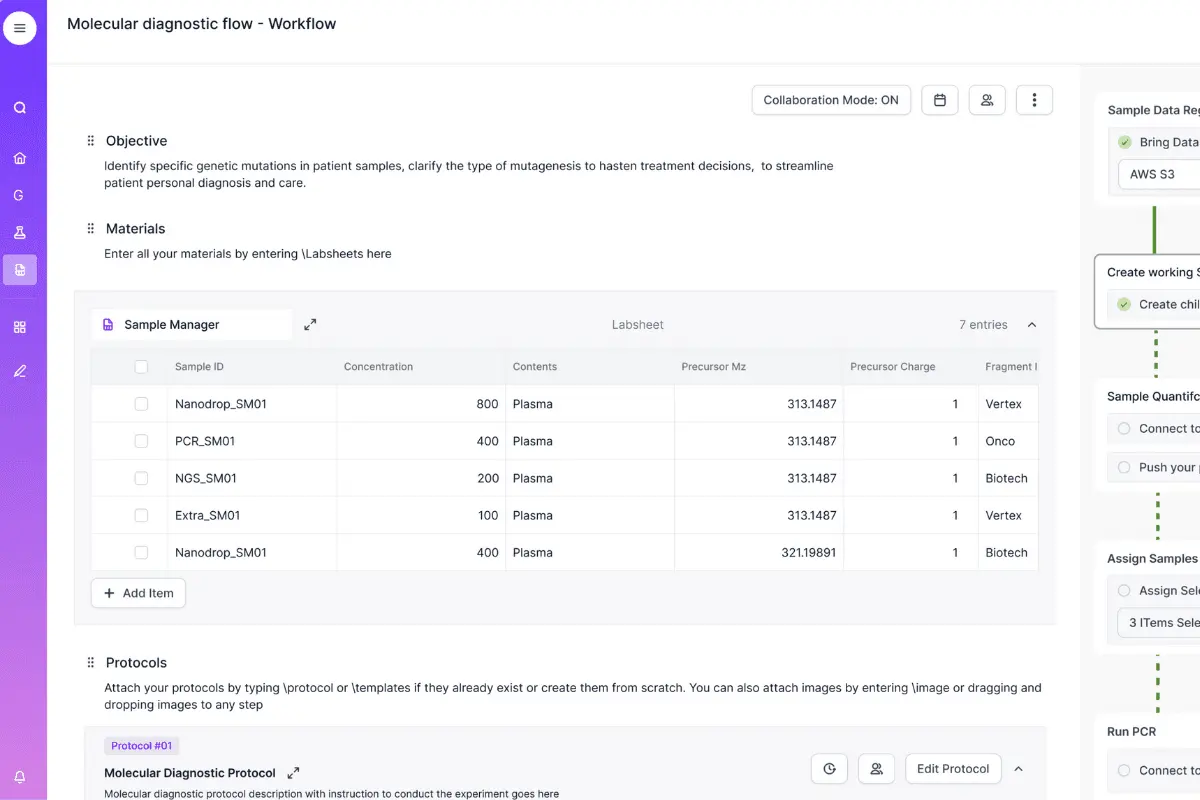Open the sidebar G icon
The image size is (1200, 800).
(19, 195)
